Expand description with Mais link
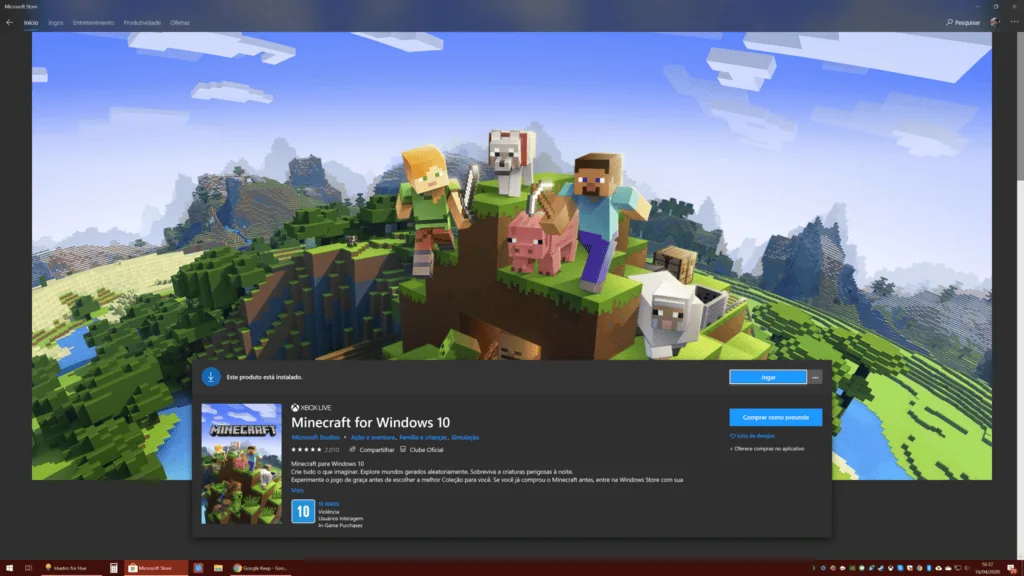1024x576 pixels. (x=297, y=490)
